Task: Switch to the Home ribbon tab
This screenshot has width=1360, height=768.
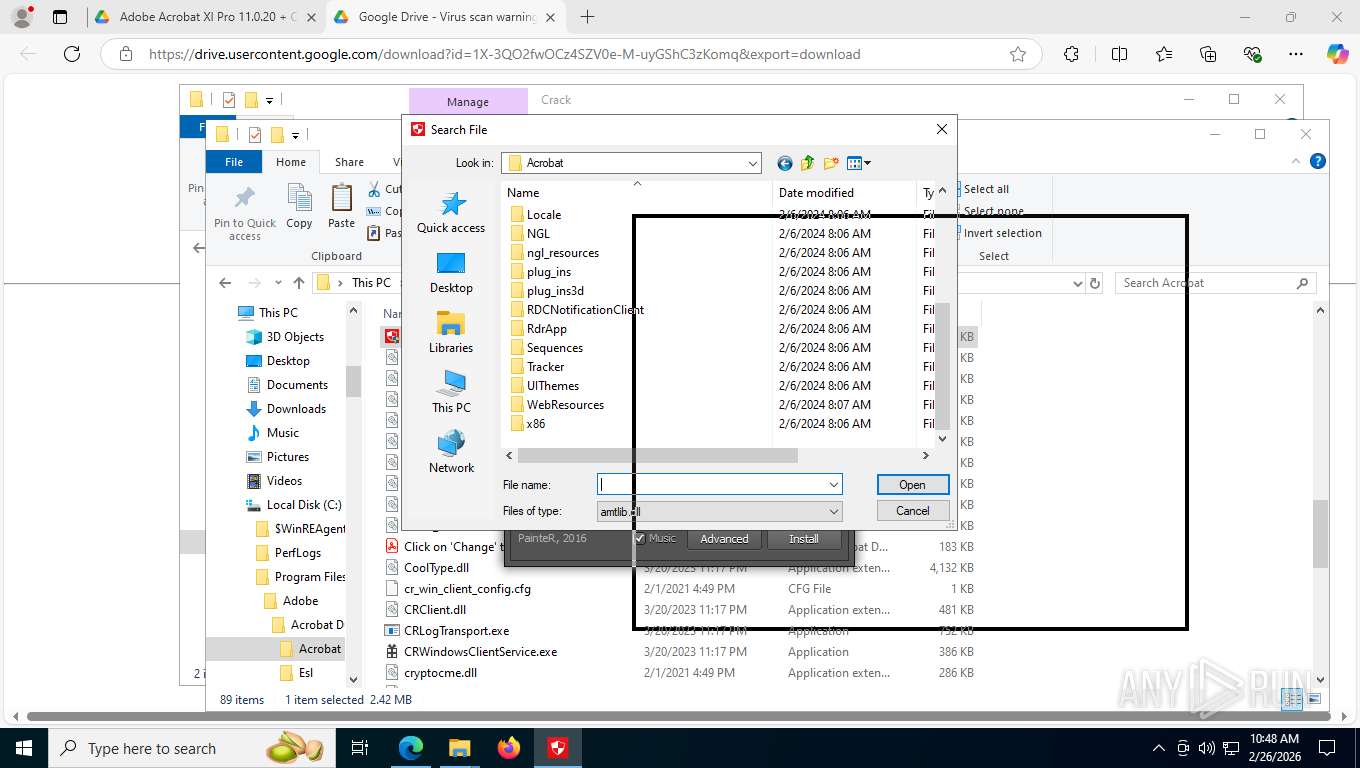Action: pos(291,162)
